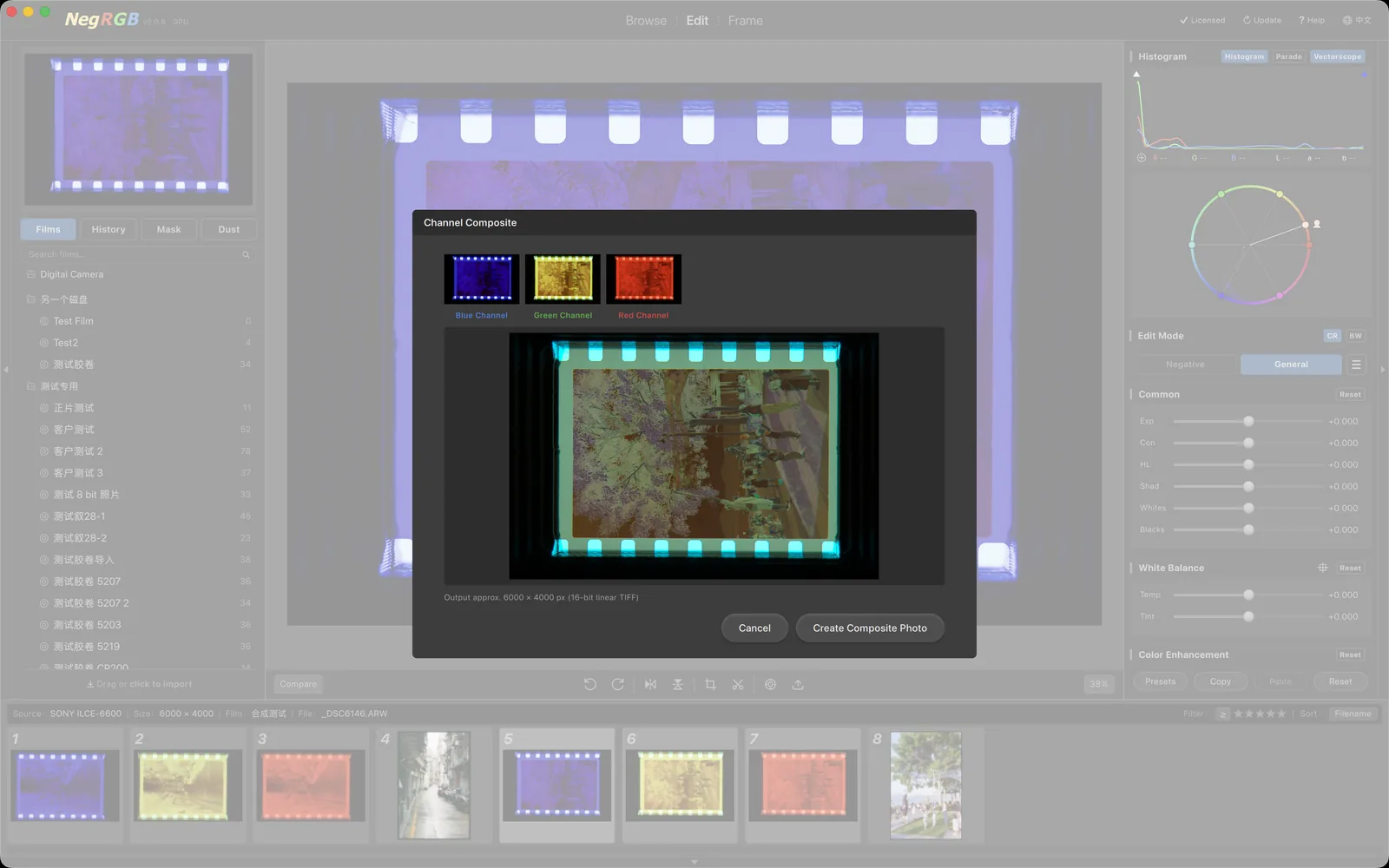Switch to the Frame tab

(x=746, y=21)
